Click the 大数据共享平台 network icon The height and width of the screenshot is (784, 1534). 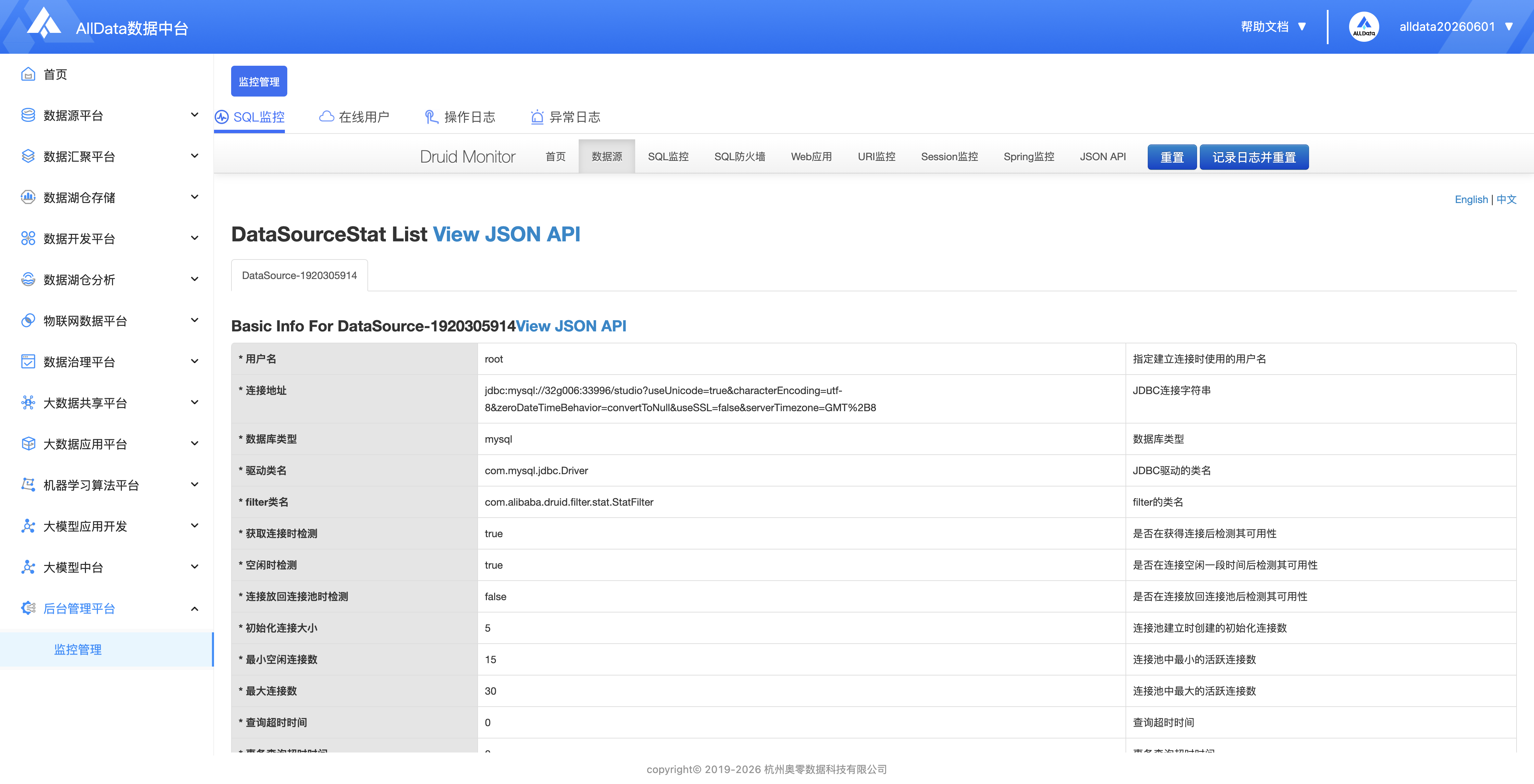pos(28,403)
